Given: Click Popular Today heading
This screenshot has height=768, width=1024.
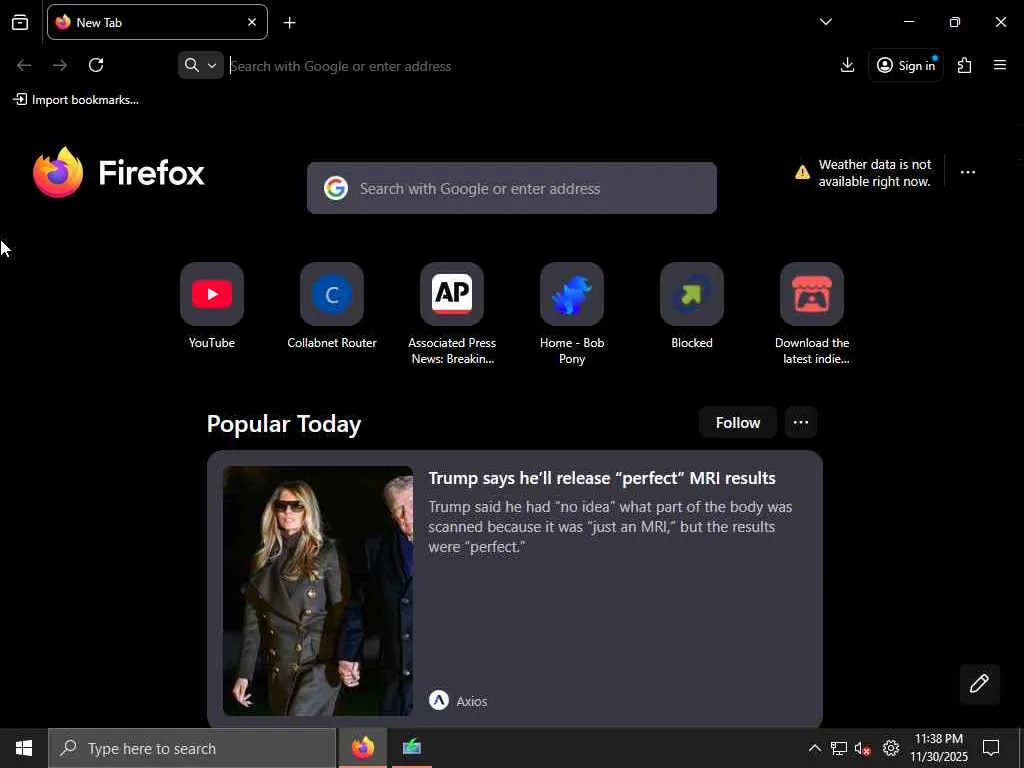Looking at the screenshot, I should point(284,424).
